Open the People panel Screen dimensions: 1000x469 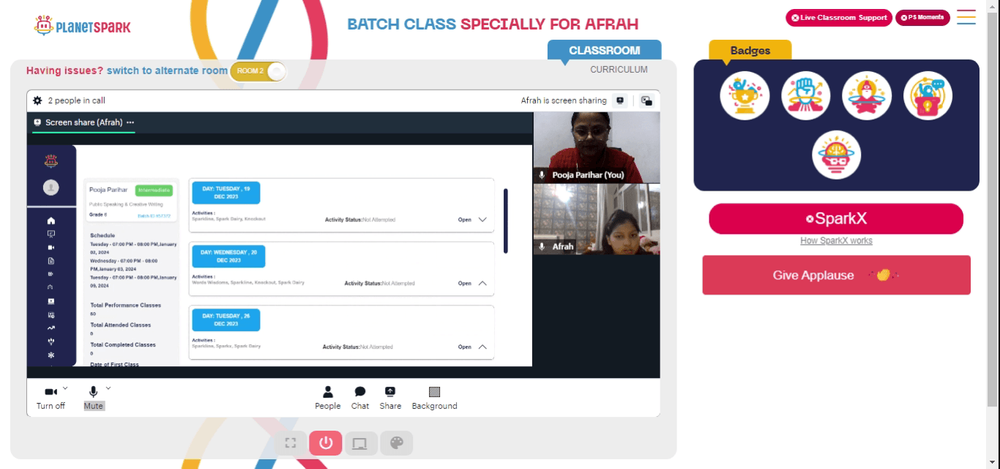pyautogui.click(x=327, y=398)
